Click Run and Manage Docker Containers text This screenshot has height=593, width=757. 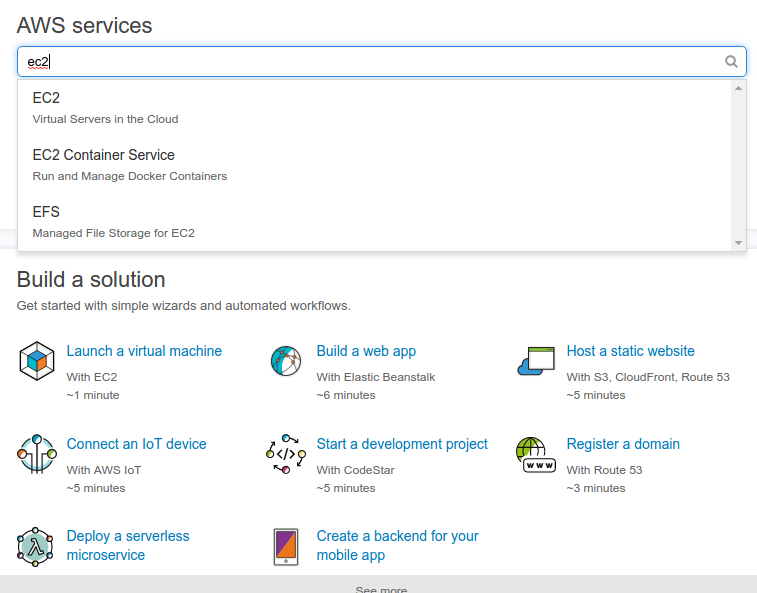(129, 176)
